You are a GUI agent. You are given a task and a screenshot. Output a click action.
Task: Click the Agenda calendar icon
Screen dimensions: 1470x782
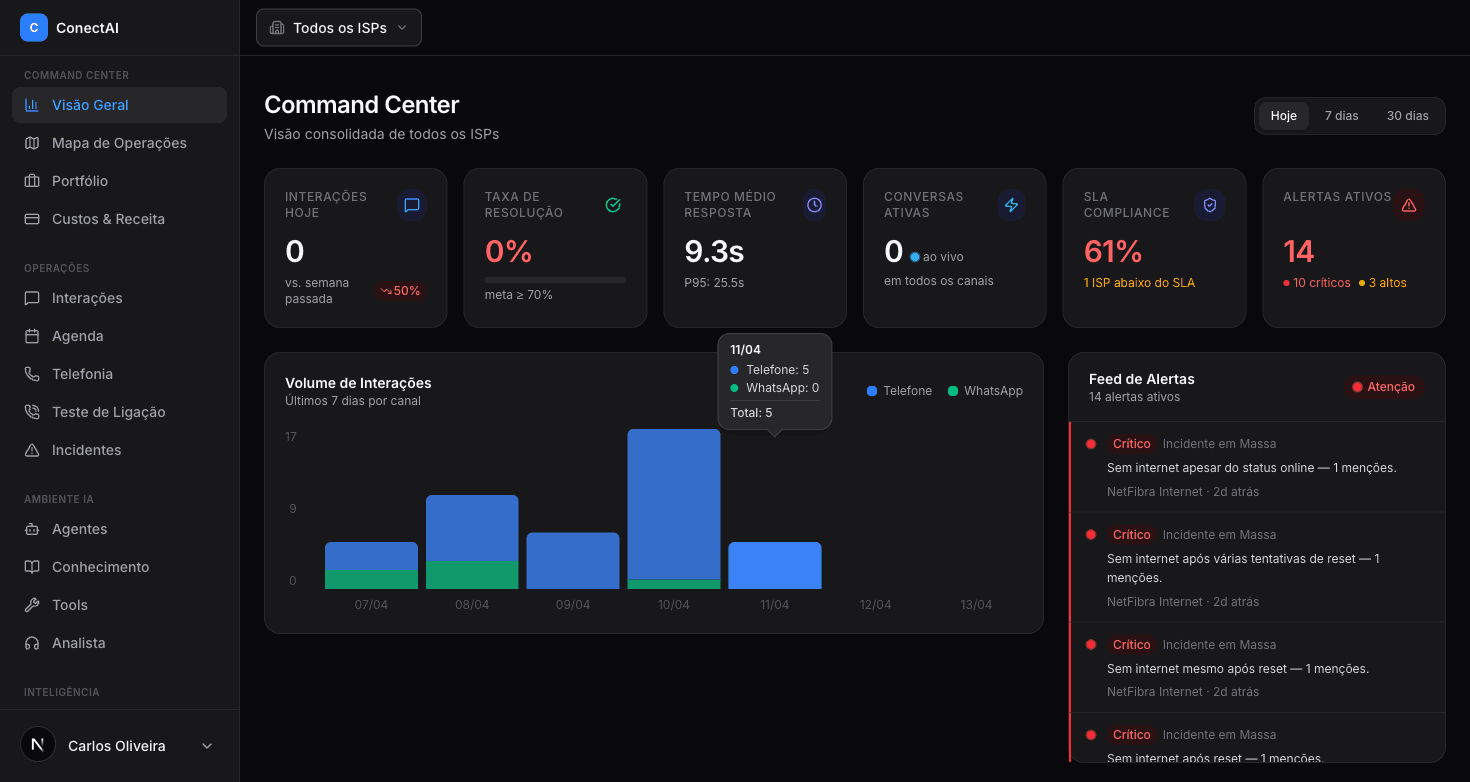point(32,336)
